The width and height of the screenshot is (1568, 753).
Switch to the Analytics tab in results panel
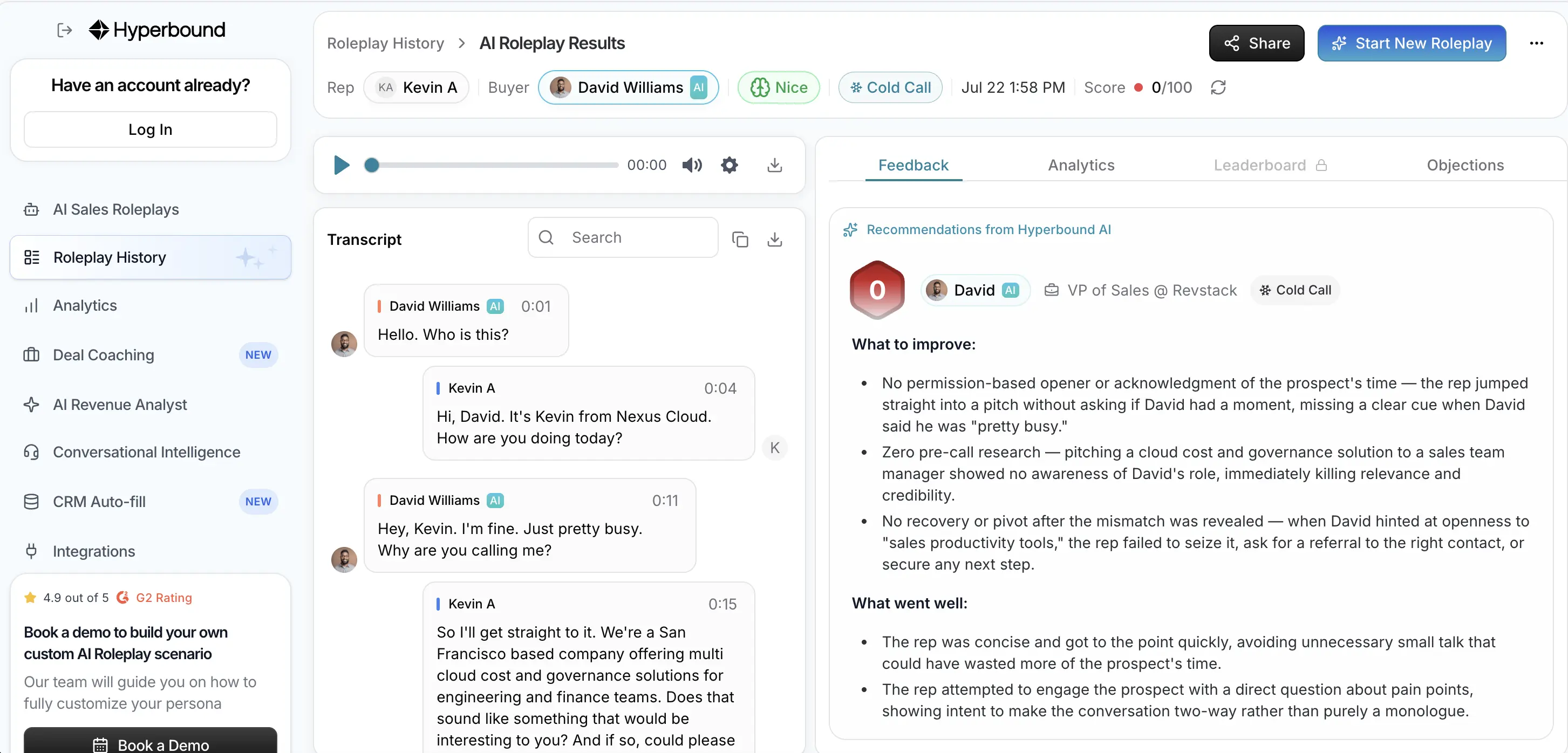click(x=1081, y=165)
